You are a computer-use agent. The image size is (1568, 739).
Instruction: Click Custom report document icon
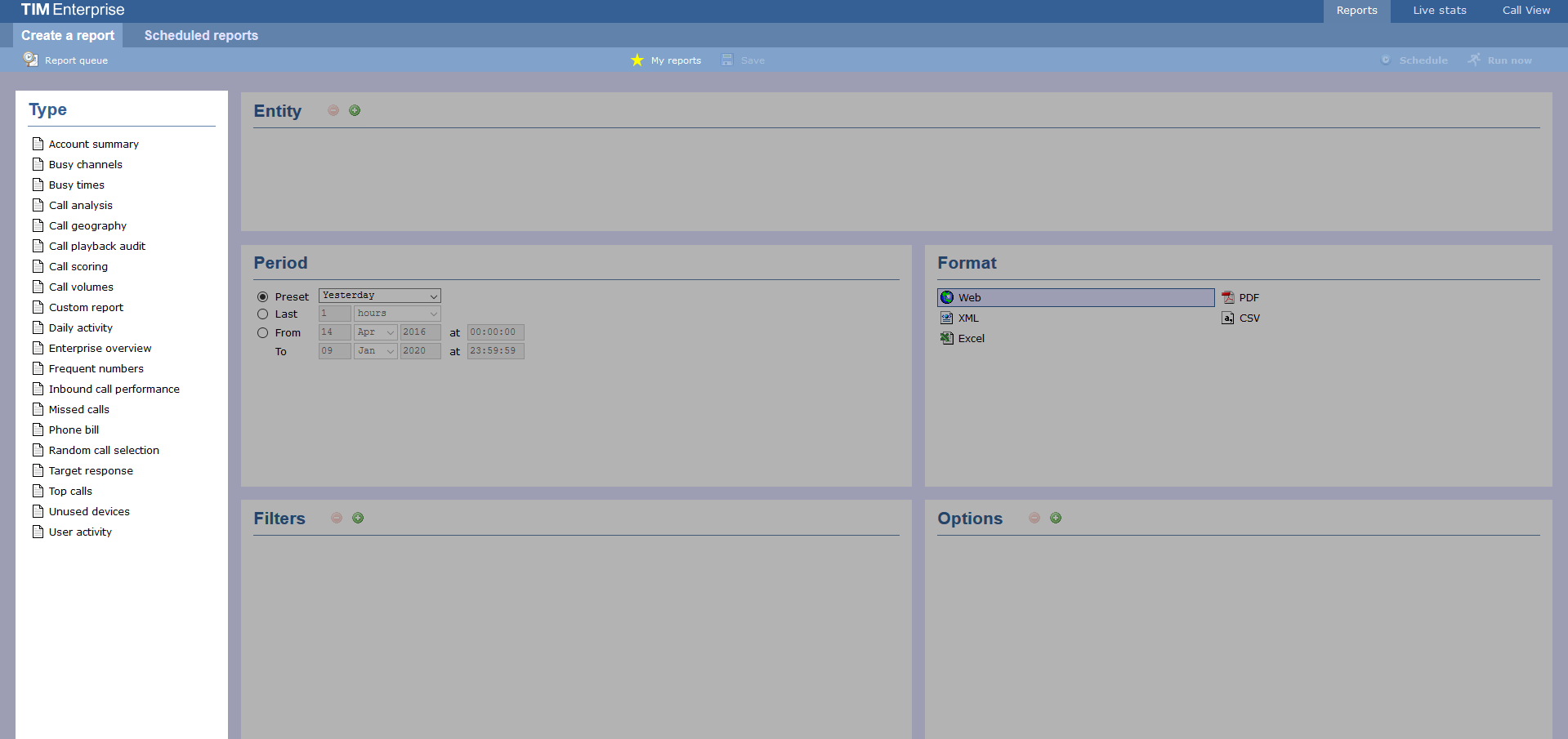coord(38,307)
